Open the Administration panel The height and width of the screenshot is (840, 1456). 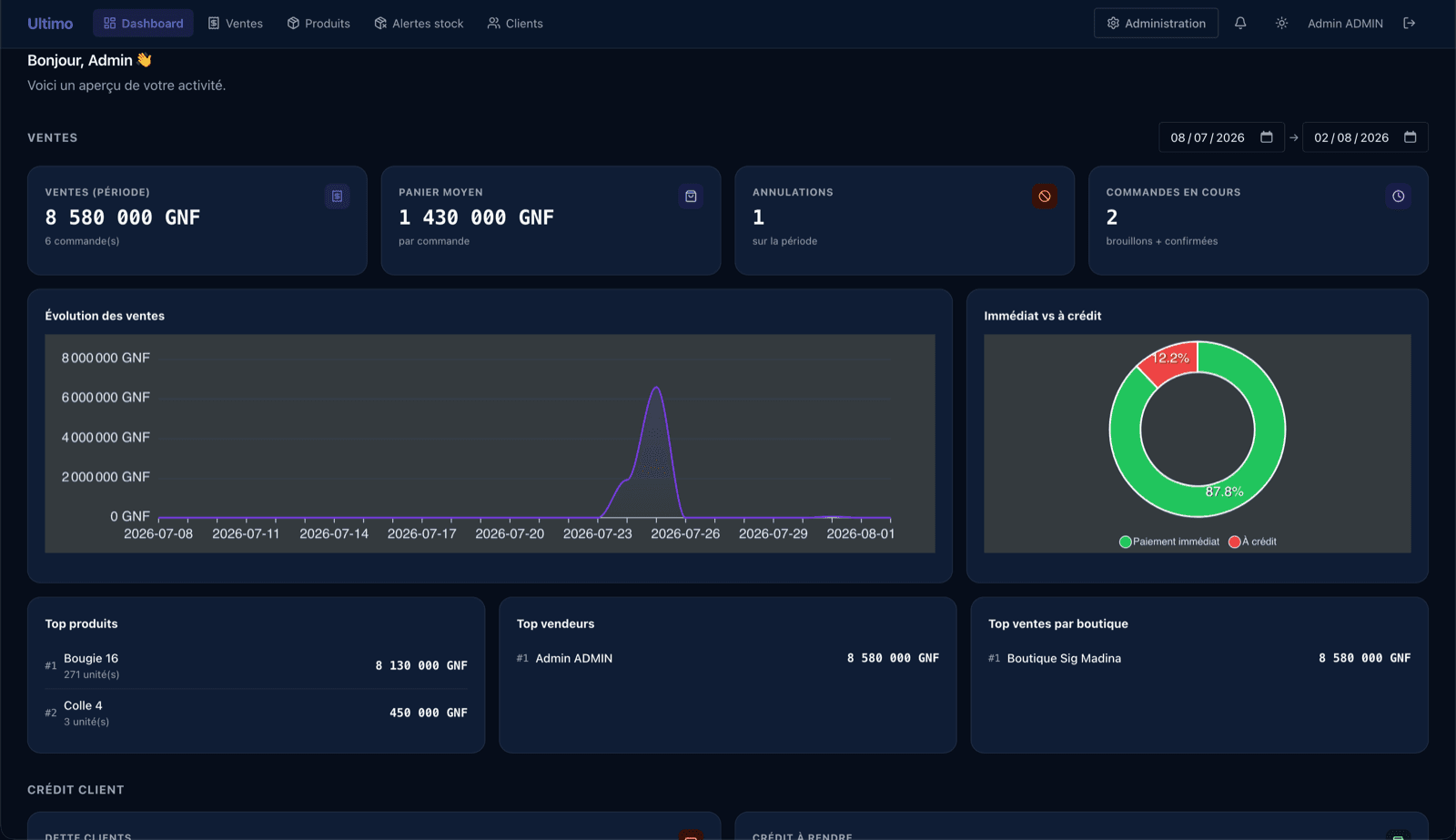[x=1156, y=24]
